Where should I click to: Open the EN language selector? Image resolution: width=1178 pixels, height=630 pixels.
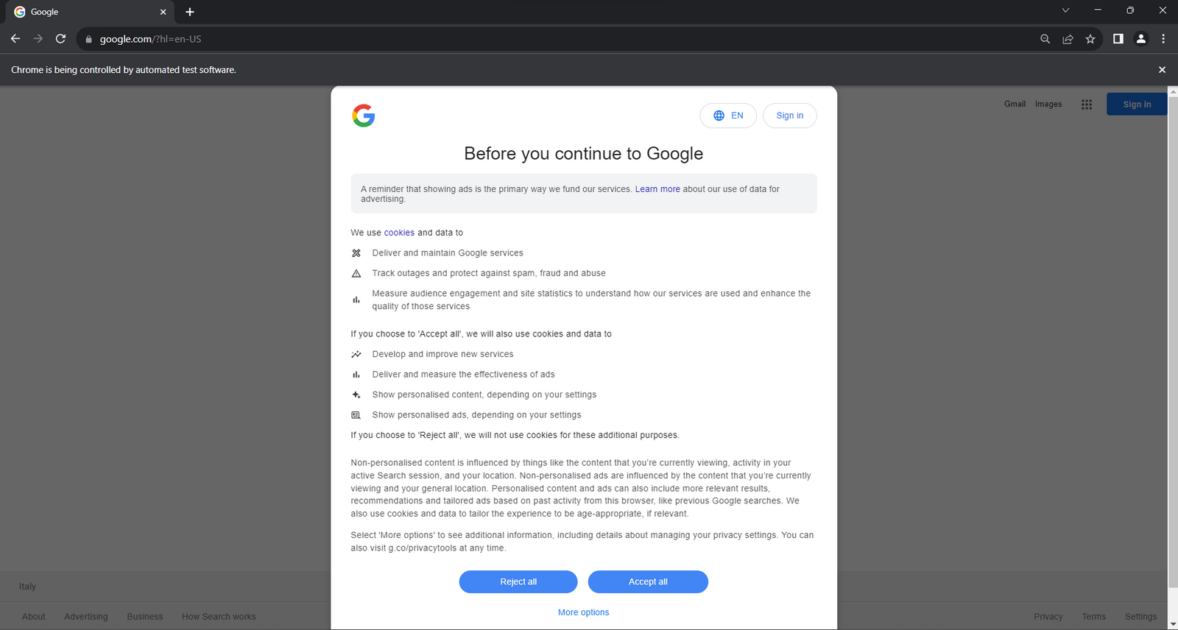728,115
